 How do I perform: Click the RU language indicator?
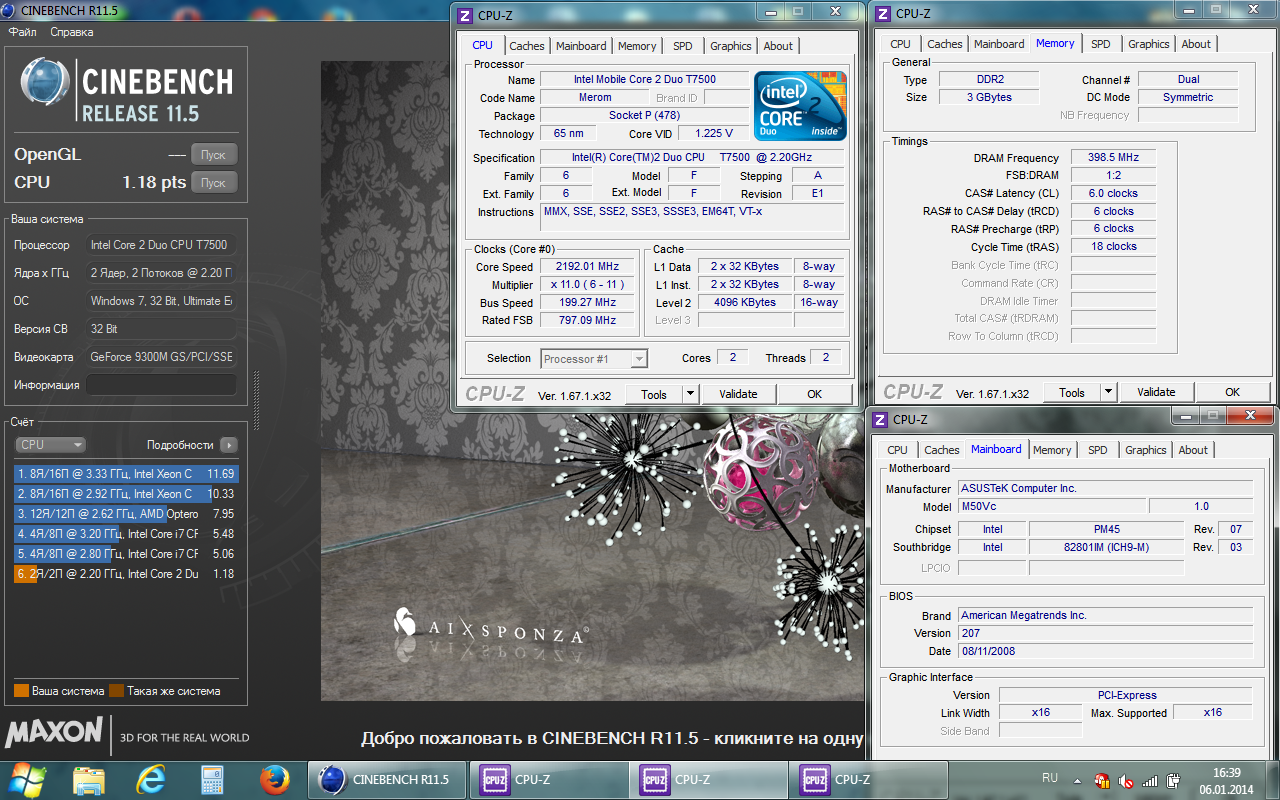pos(1050,778)
